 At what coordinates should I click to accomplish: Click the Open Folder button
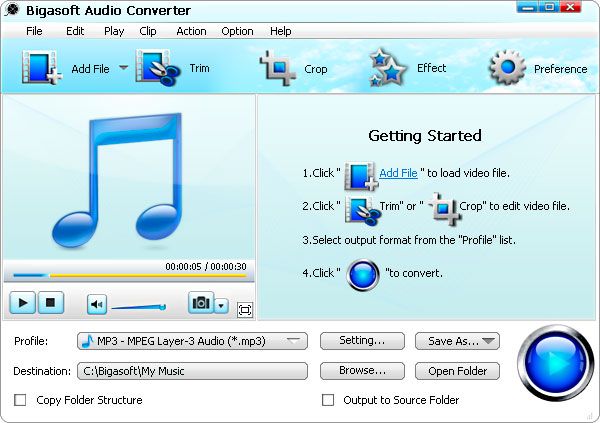pos(457,371)
